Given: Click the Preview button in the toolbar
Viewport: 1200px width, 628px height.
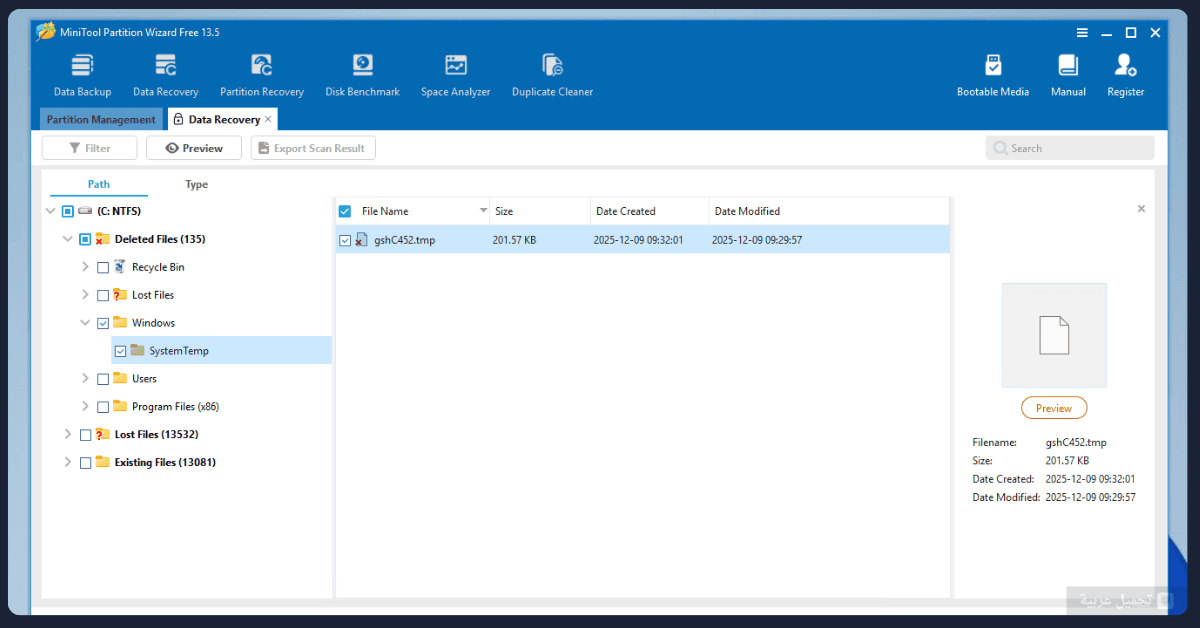Looking at the screenshot, I should click(194, 148).
